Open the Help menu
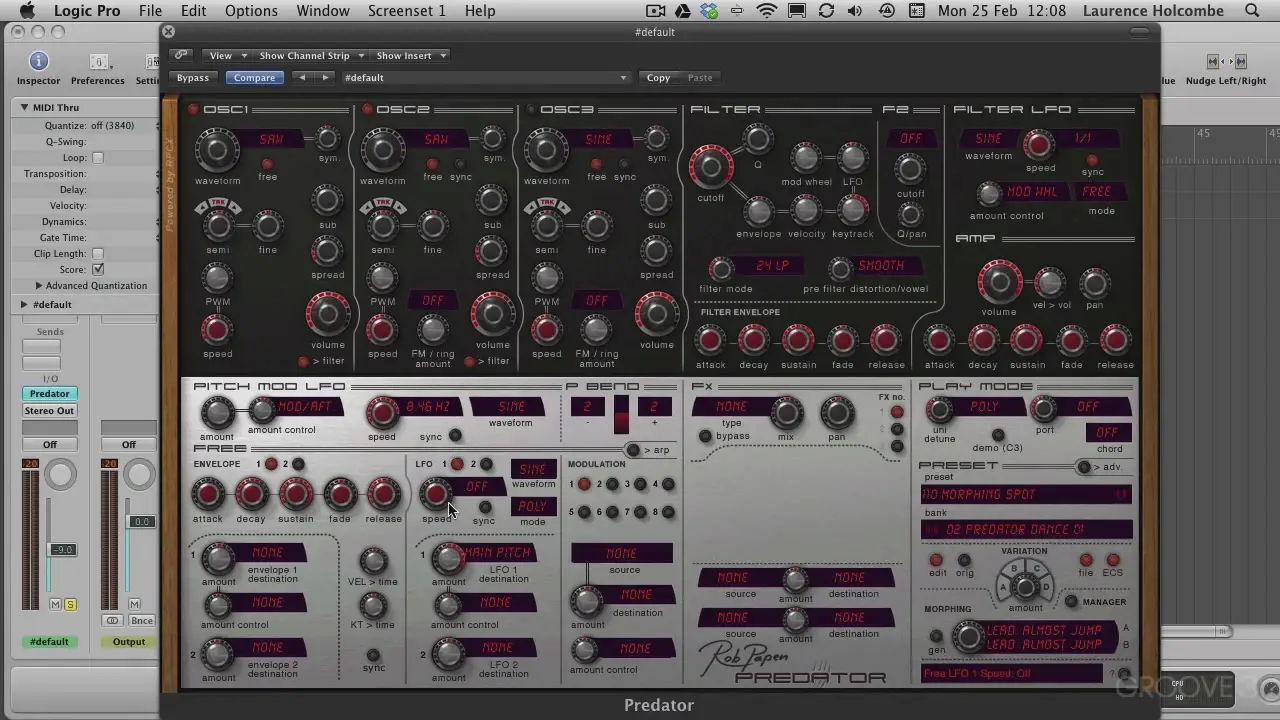1280x720 pixels. (480, 11)
